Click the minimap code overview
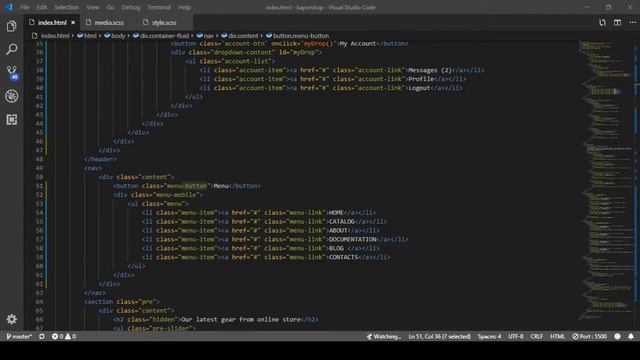 [606, 180]
